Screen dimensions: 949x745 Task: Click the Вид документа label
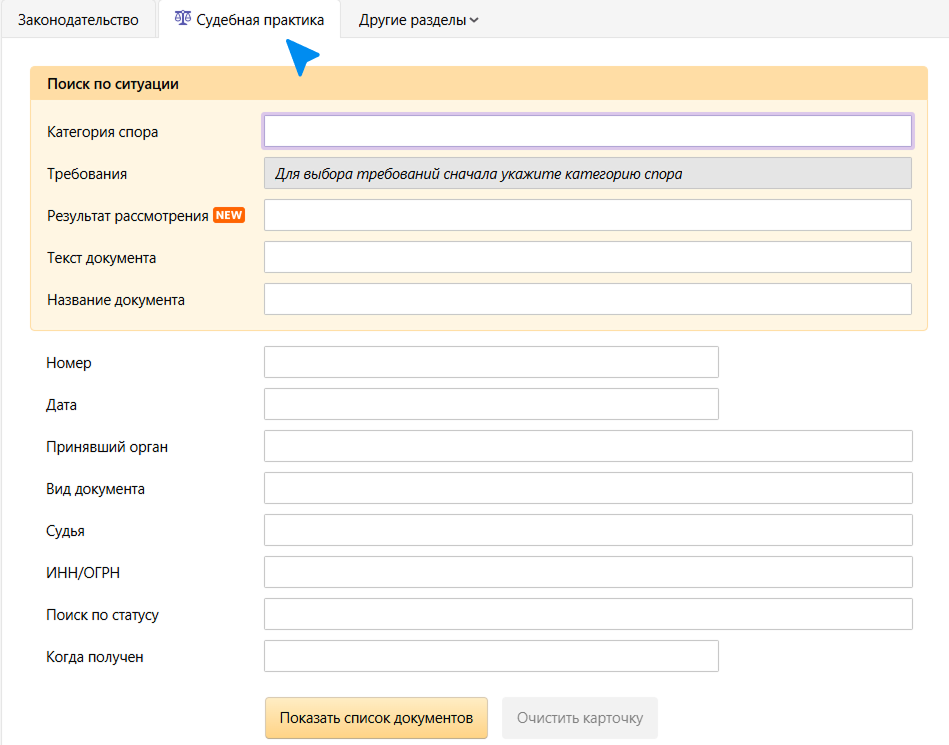(96, 489)
